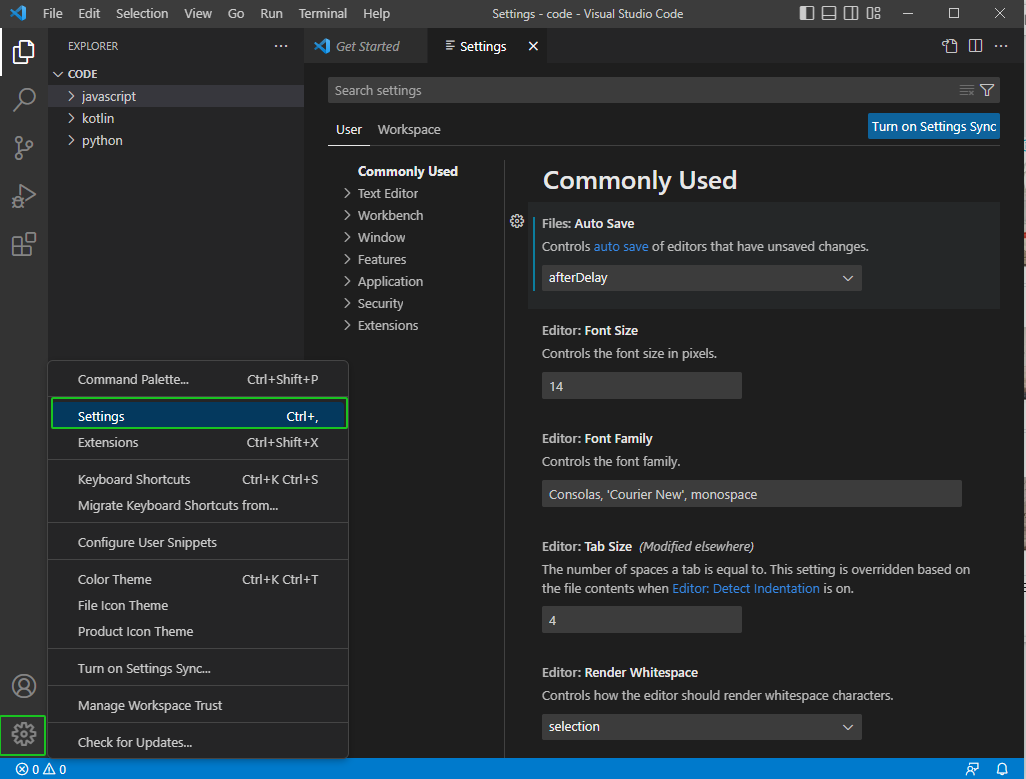Clear settings search input icon
1026x779 pixels.
click(966, 90)
